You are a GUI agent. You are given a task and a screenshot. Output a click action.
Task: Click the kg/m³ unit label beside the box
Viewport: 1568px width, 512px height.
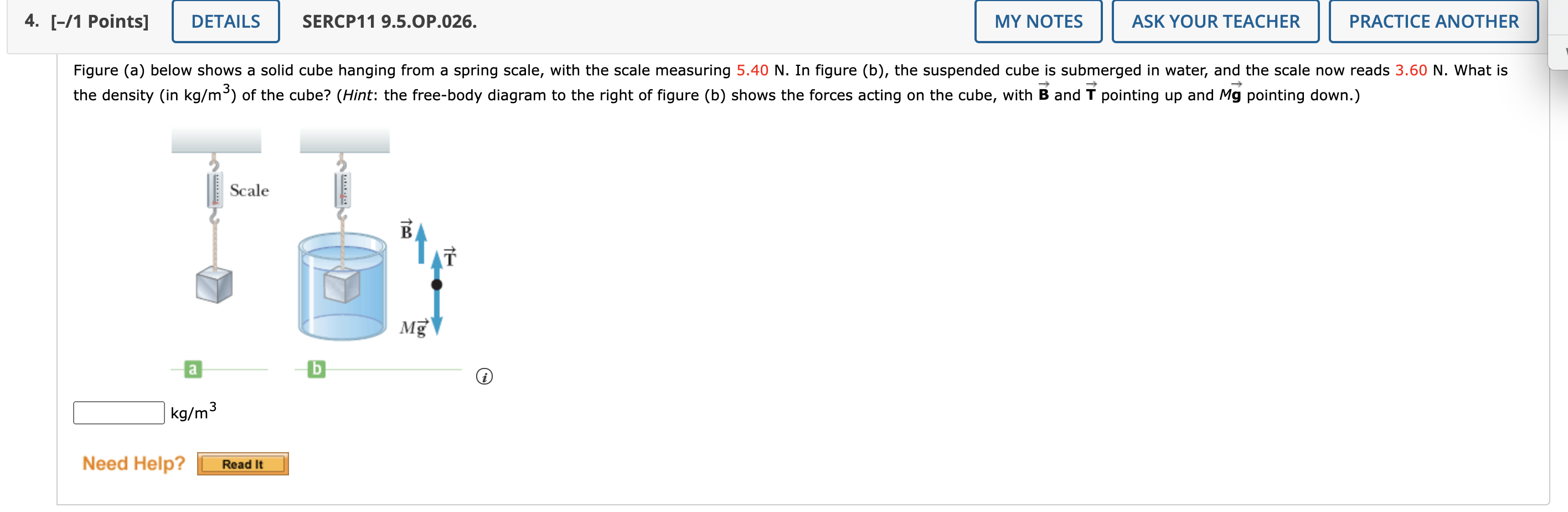191,413
